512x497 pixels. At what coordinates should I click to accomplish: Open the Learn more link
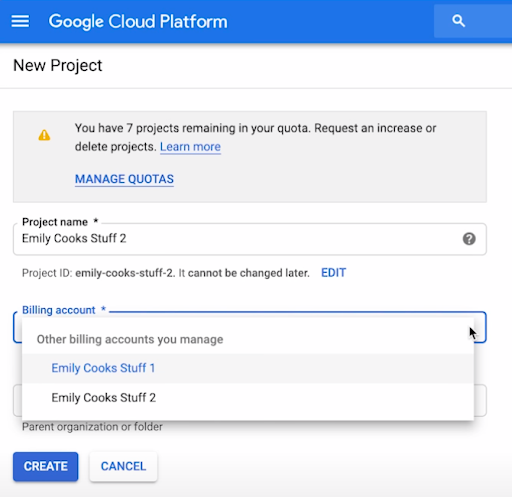[x=190, y=147]
